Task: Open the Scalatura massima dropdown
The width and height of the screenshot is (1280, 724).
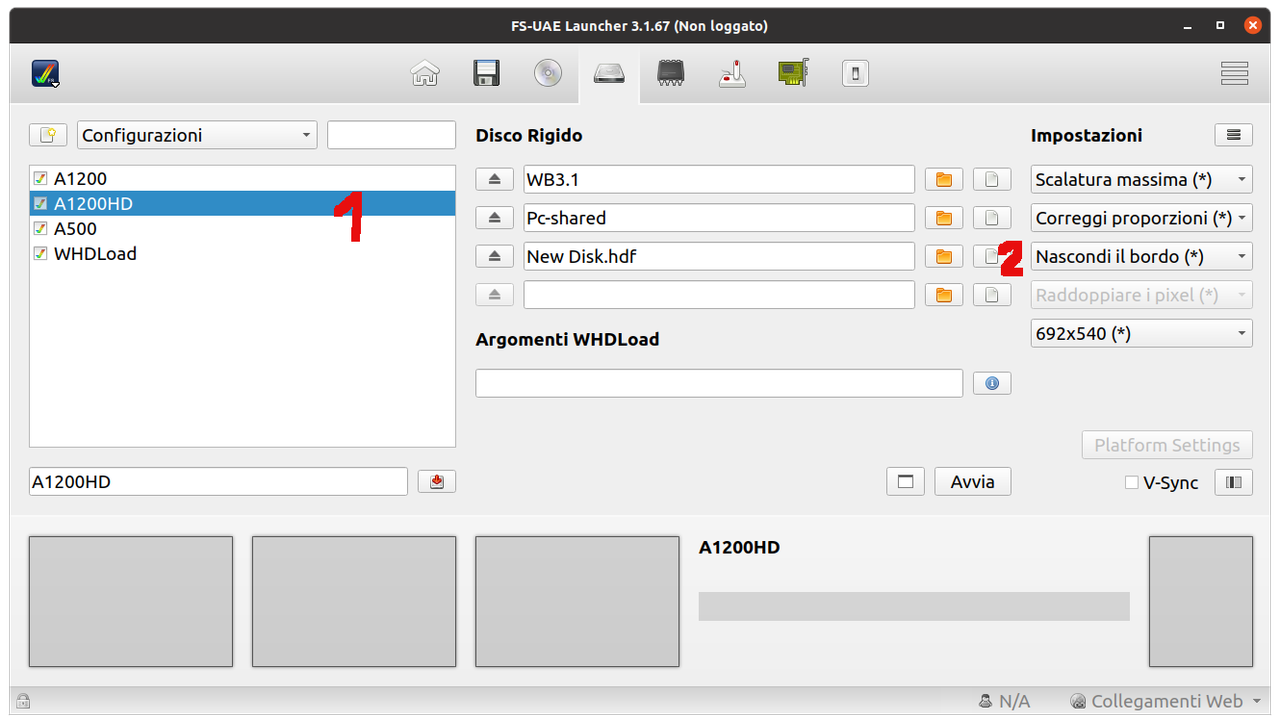Action: (x=1142, y=180)
